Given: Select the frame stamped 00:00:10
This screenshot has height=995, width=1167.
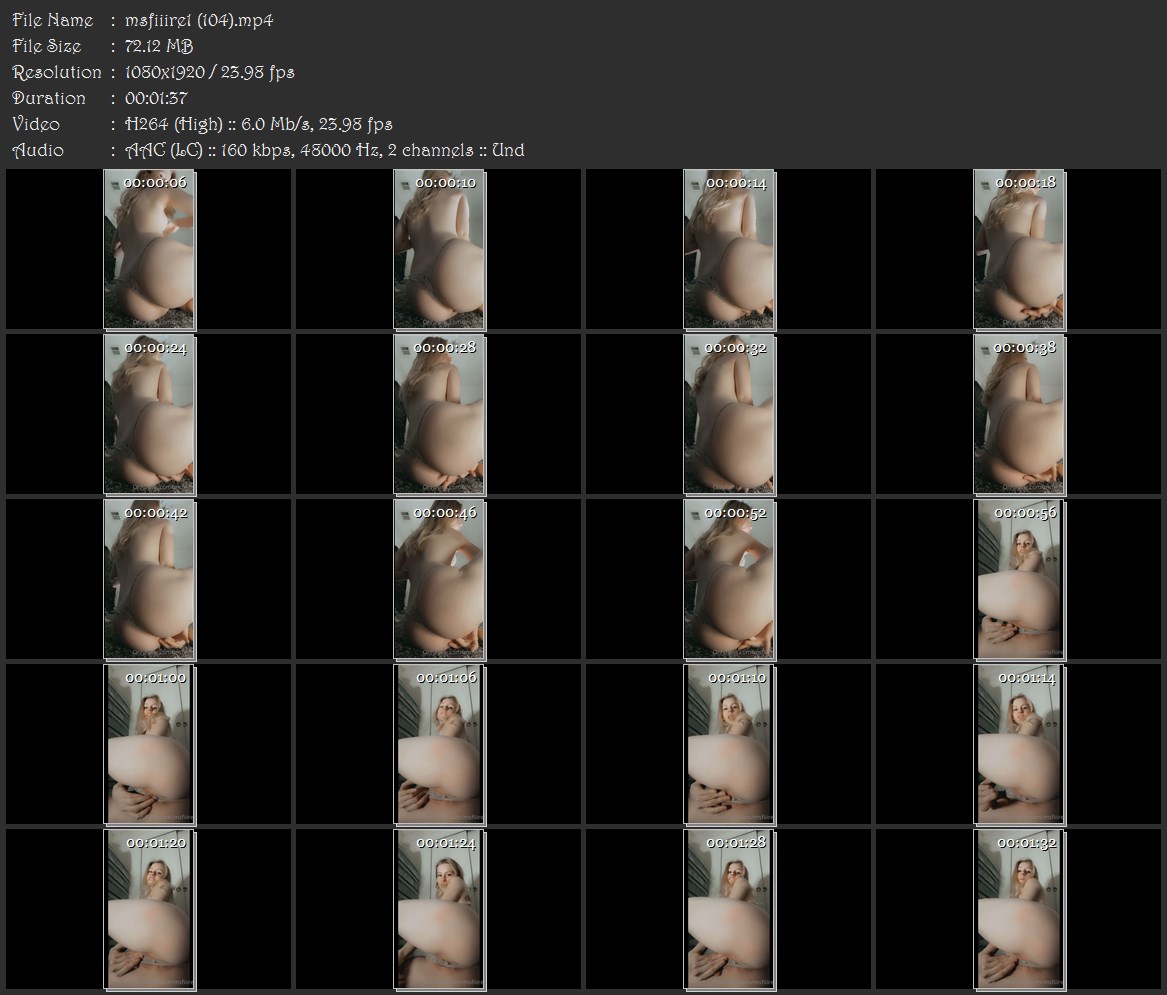Looking at the screenshot, I should click(x=440, y=249).
